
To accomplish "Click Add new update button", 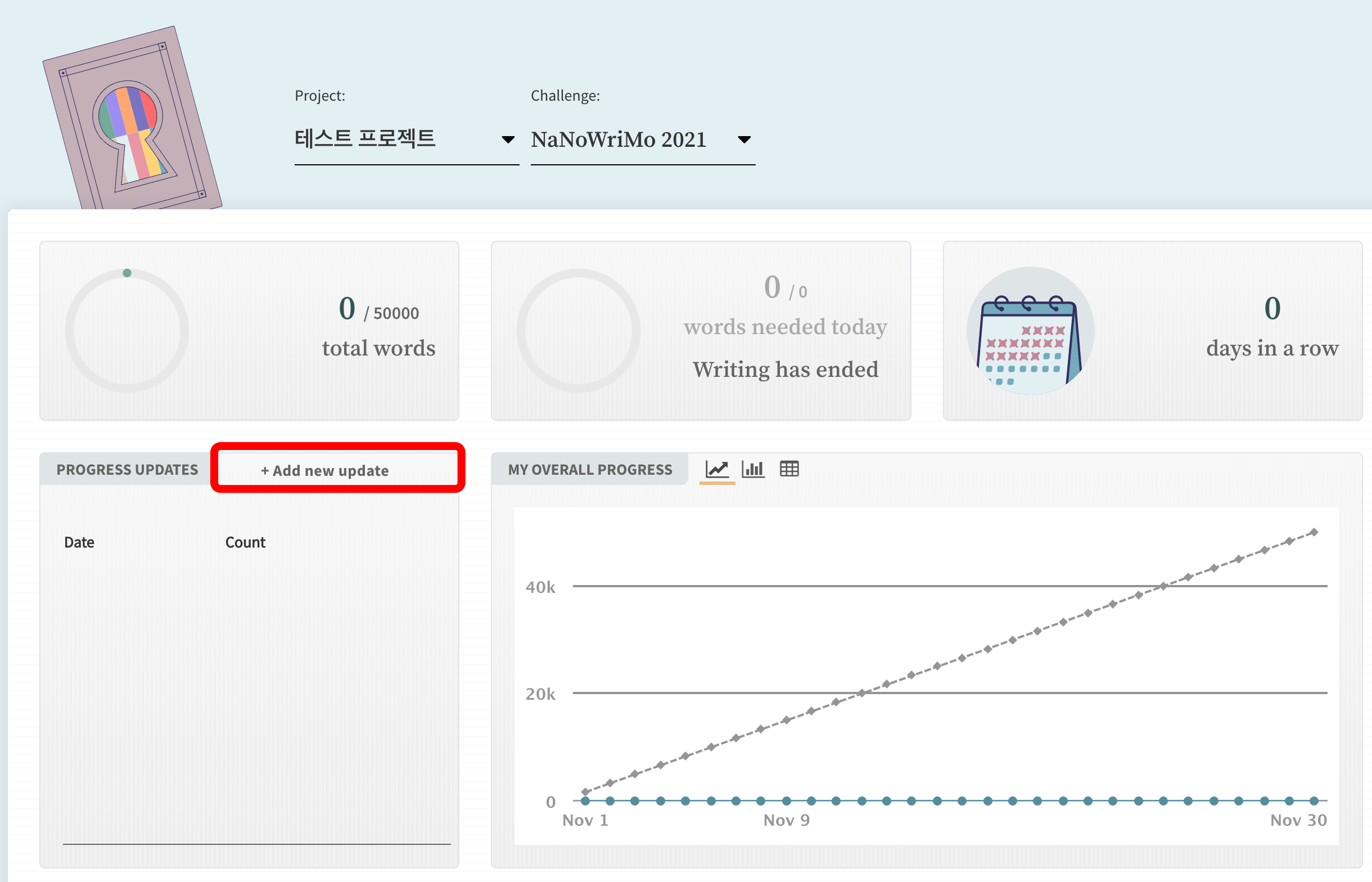I will point(324,471).
